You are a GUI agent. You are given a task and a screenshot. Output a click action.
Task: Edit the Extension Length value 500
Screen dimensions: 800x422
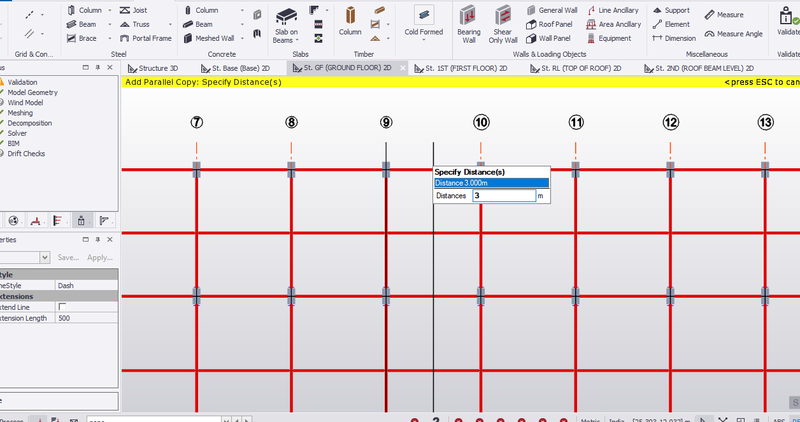pyautogui.click(x=86, y=318)
